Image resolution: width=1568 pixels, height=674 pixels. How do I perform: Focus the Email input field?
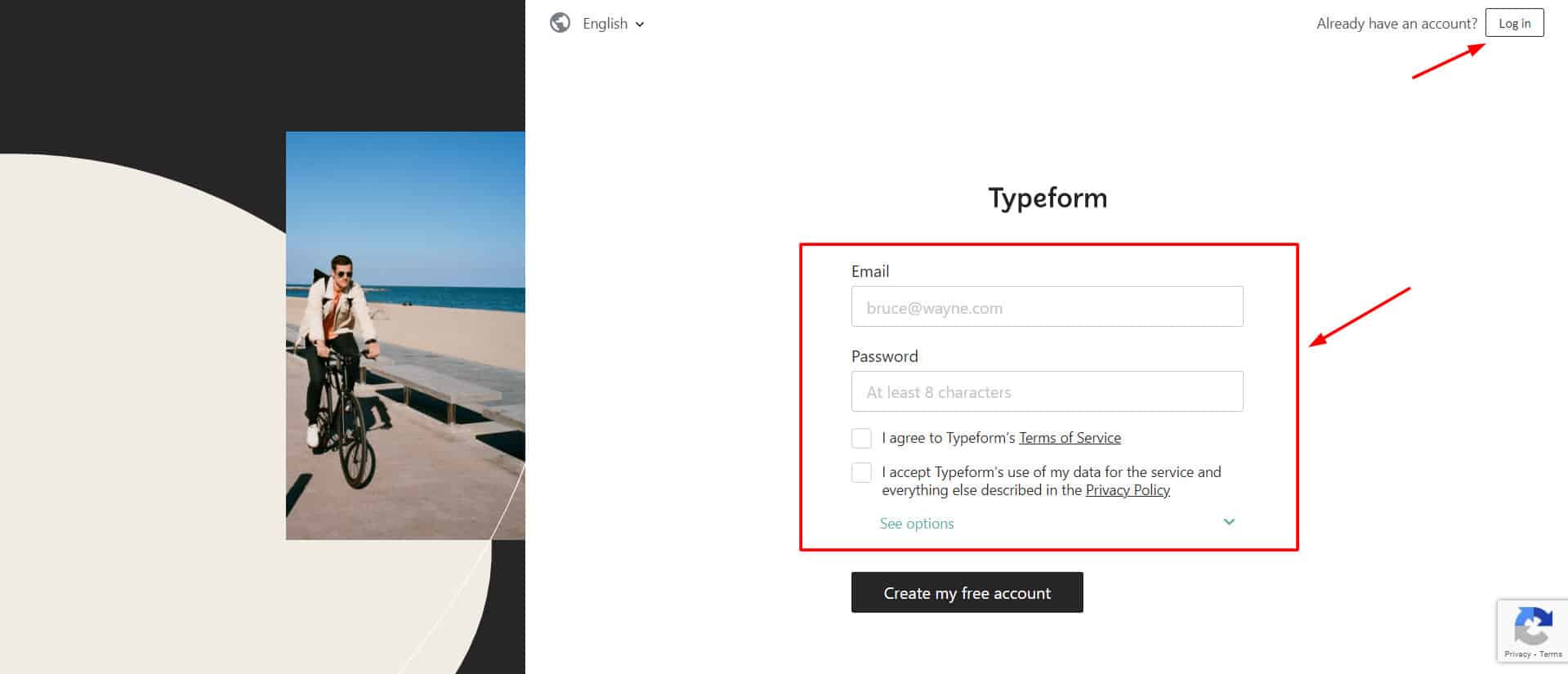point(1047,306)
